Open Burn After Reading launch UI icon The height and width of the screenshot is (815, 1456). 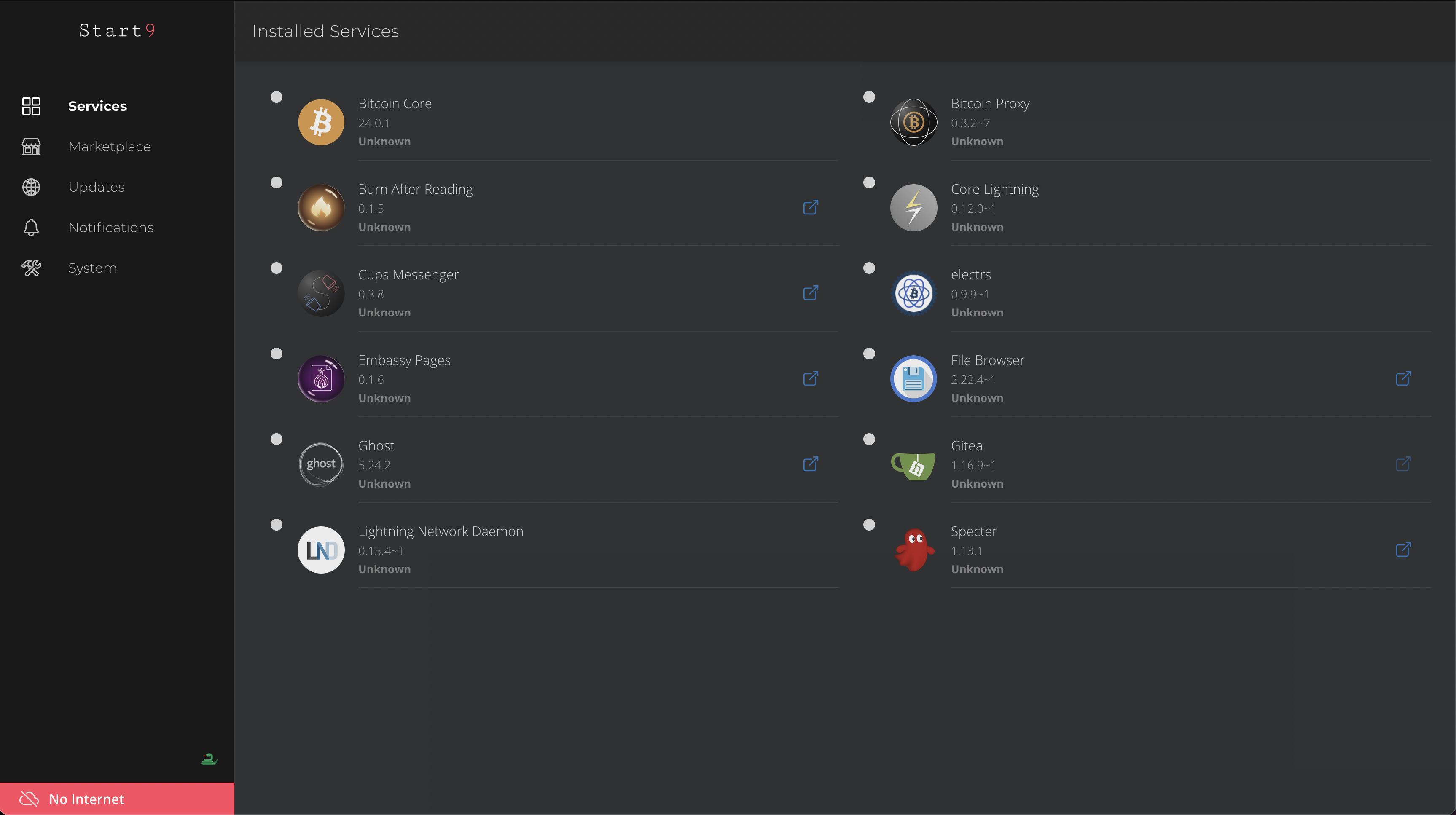(x=811, y=207)
